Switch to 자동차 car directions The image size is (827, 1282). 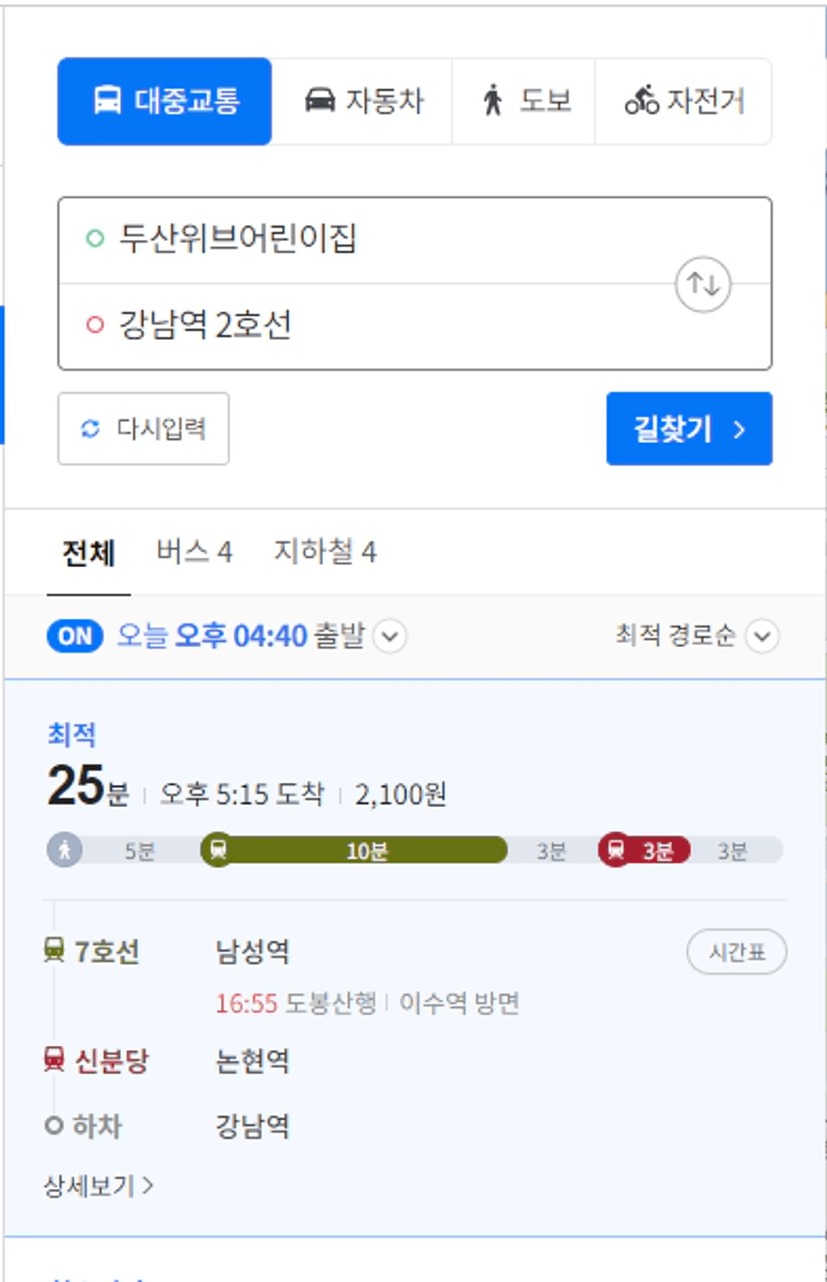363,101
